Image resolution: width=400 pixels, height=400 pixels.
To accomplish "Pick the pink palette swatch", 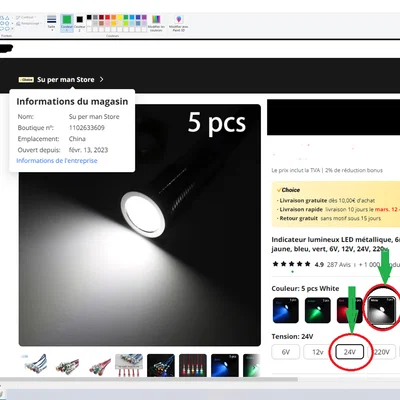I will pyautogui.click(x=107, y=23).
